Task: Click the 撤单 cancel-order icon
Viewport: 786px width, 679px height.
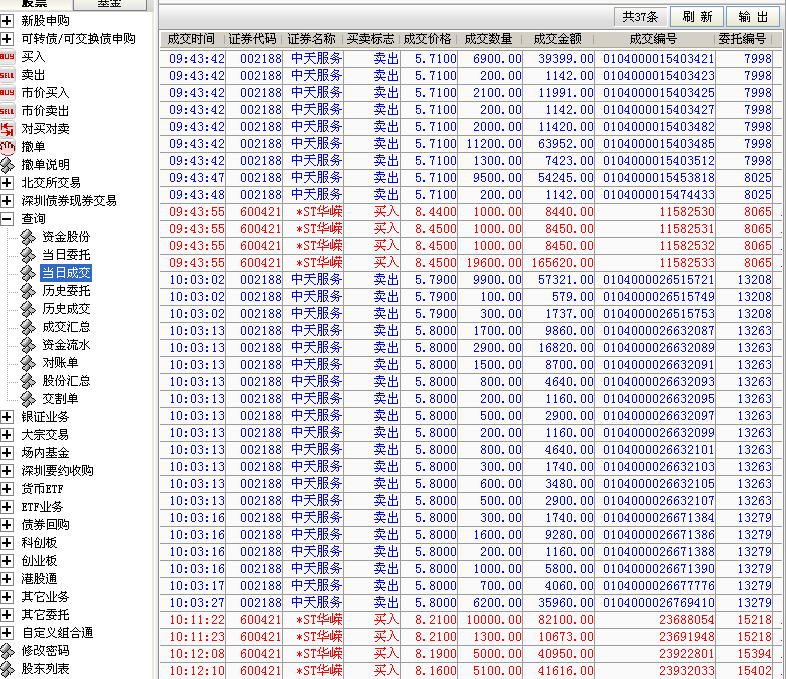Action: pyautogui.click(x=7, y=147)
